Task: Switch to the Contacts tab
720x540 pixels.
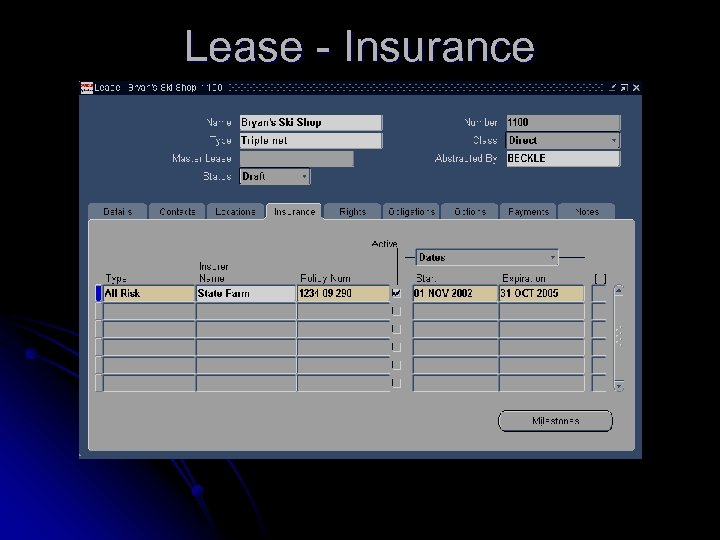Action: pos(177,211)
